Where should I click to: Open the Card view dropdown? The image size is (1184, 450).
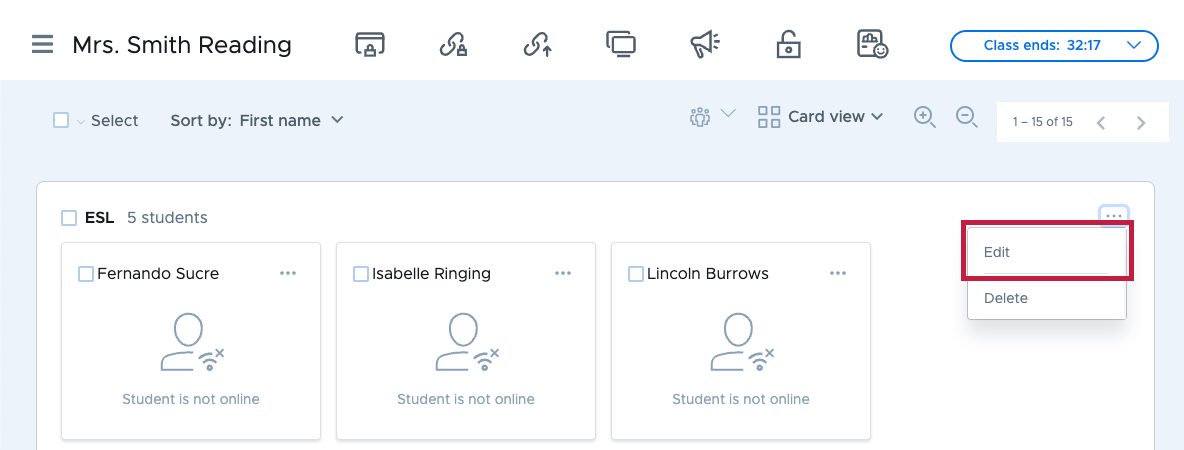pyautogui.click(x=820, y=117)
